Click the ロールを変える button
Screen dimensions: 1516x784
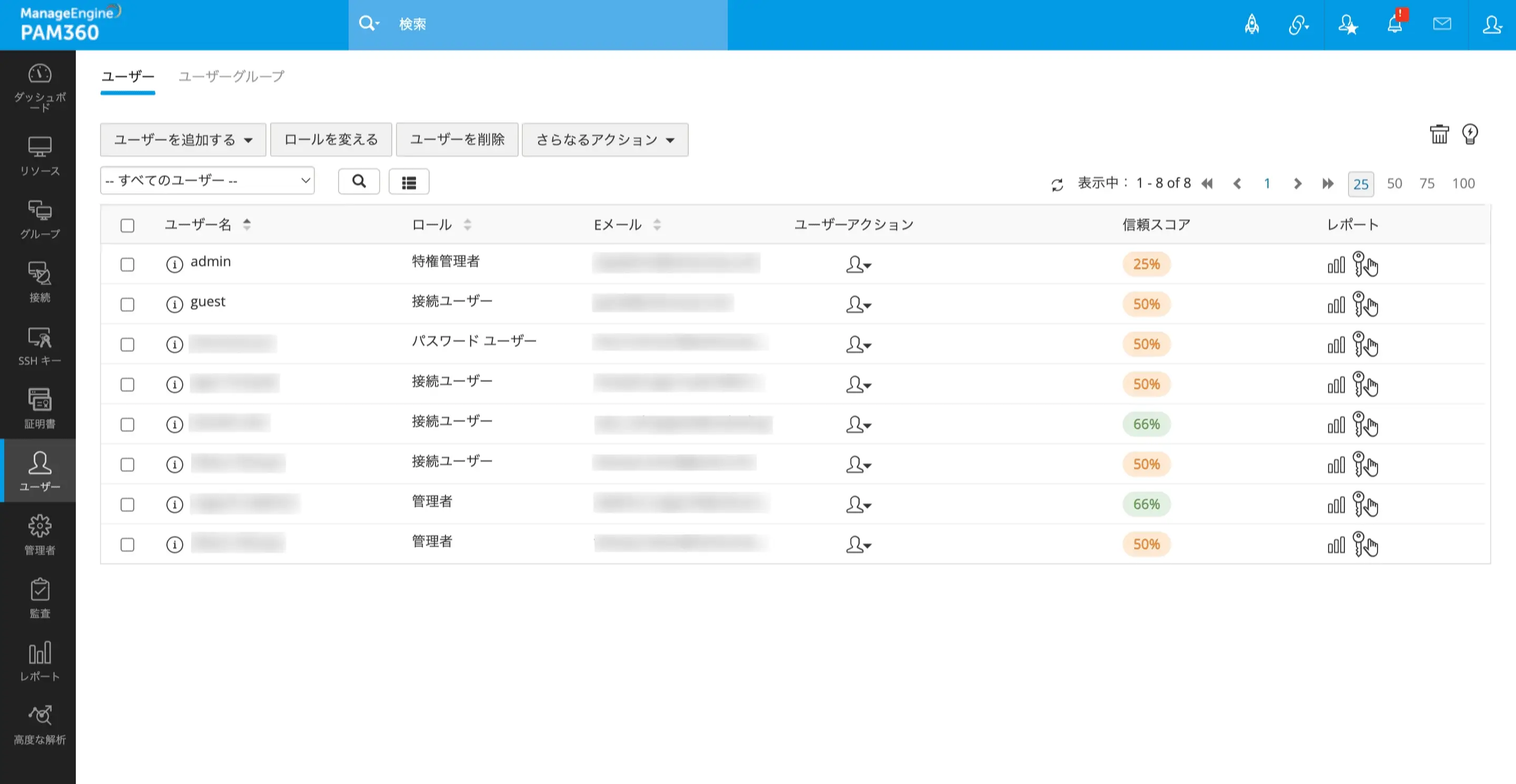[331, 140]
